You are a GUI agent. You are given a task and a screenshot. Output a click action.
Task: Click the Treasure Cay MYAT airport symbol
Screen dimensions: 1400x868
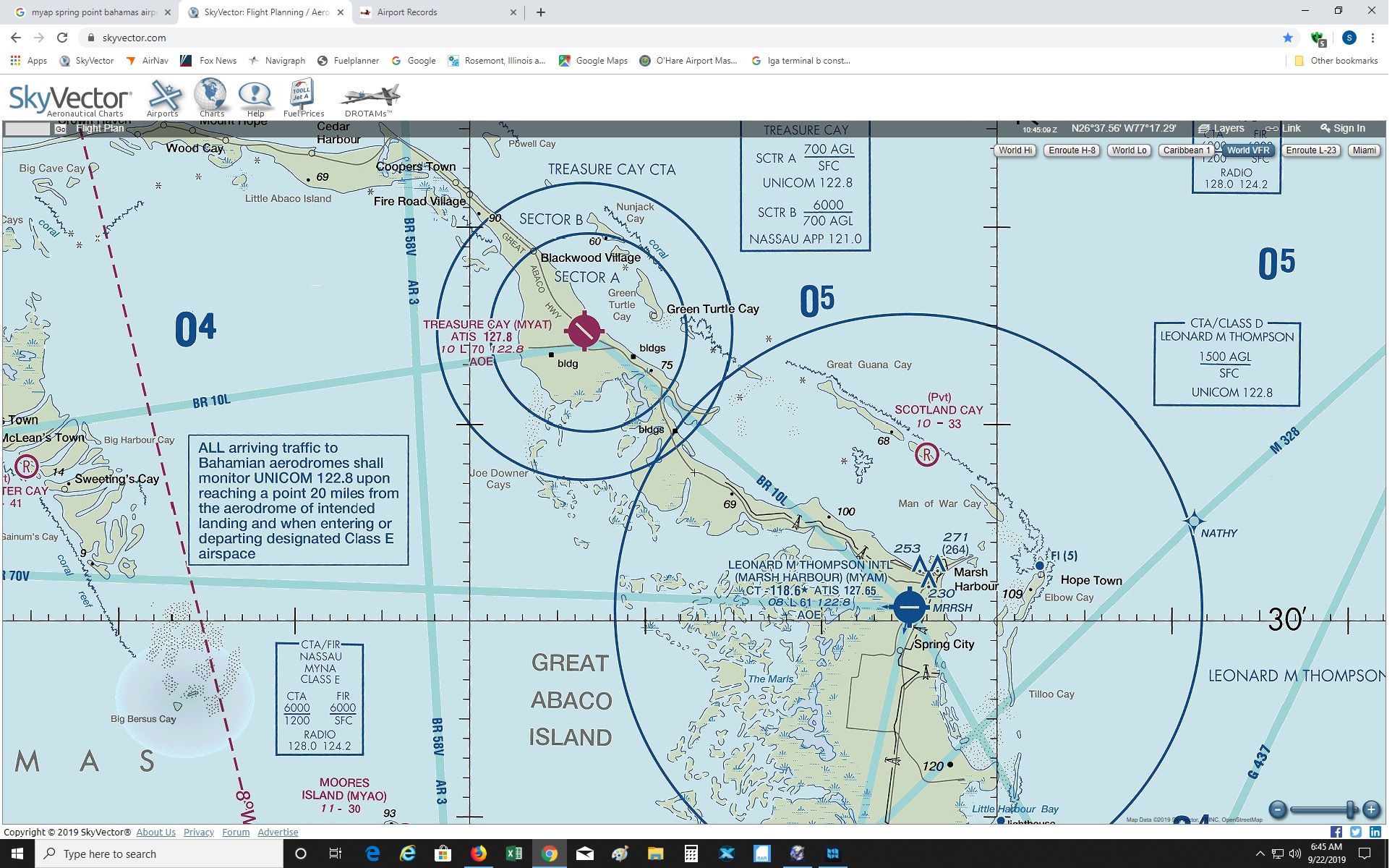click(x=584, y=331)
